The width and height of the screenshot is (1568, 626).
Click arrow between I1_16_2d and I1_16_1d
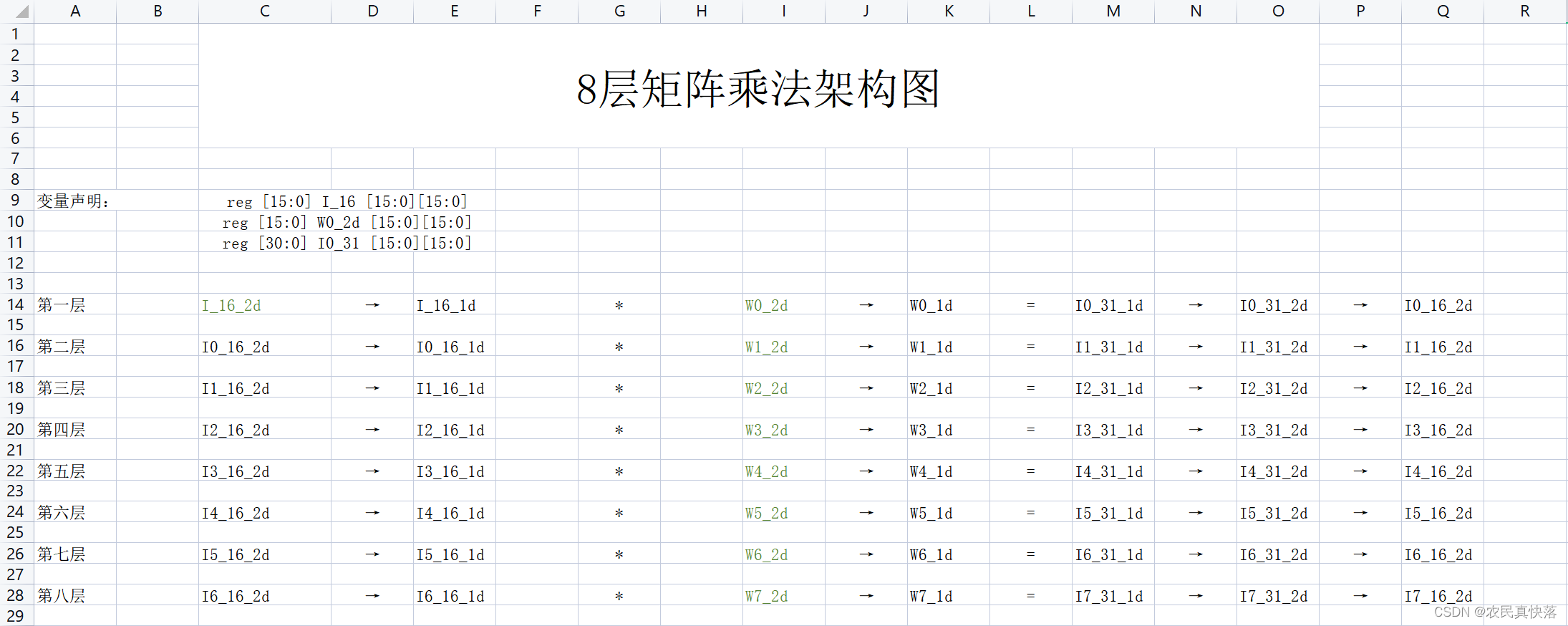coord(372,389)
